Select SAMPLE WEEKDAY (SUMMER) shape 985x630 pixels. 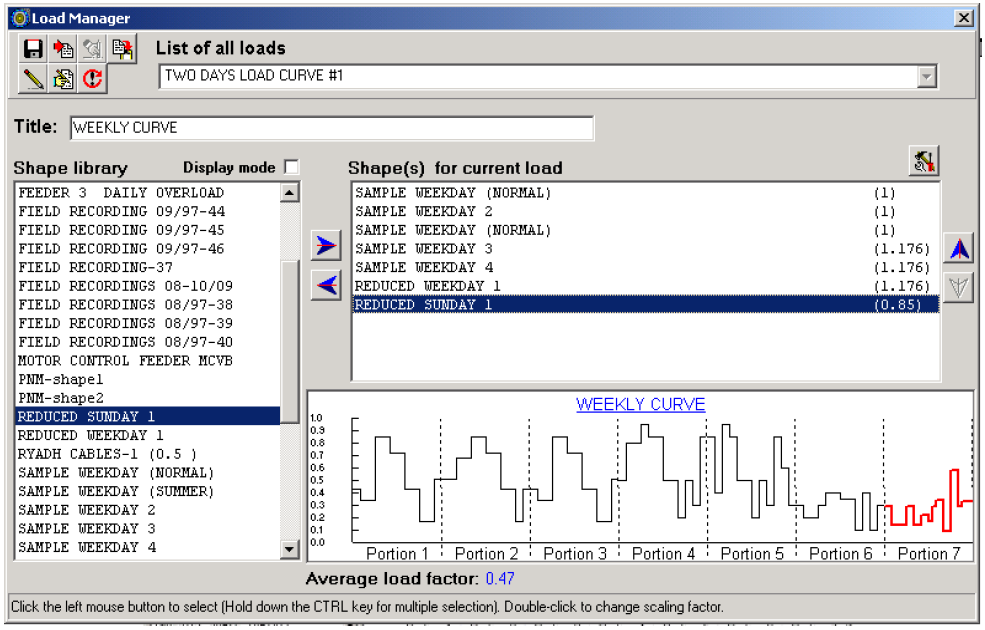click(x=148, y=491)
